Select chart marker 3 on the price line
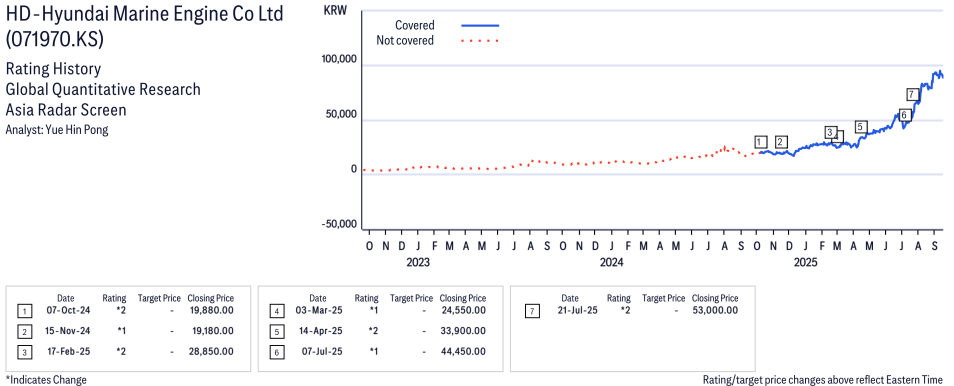 [830, 132]
